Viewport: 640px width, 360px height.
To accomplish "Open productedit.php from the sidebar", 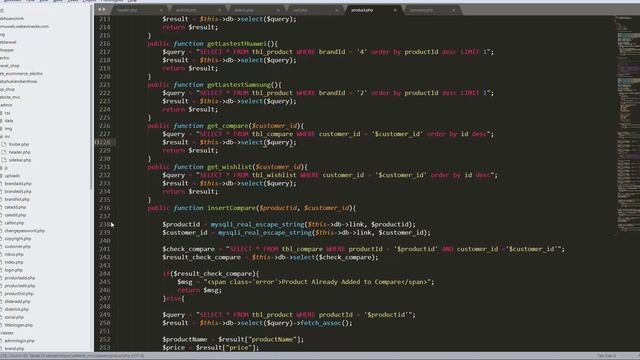I will point(20,286).
